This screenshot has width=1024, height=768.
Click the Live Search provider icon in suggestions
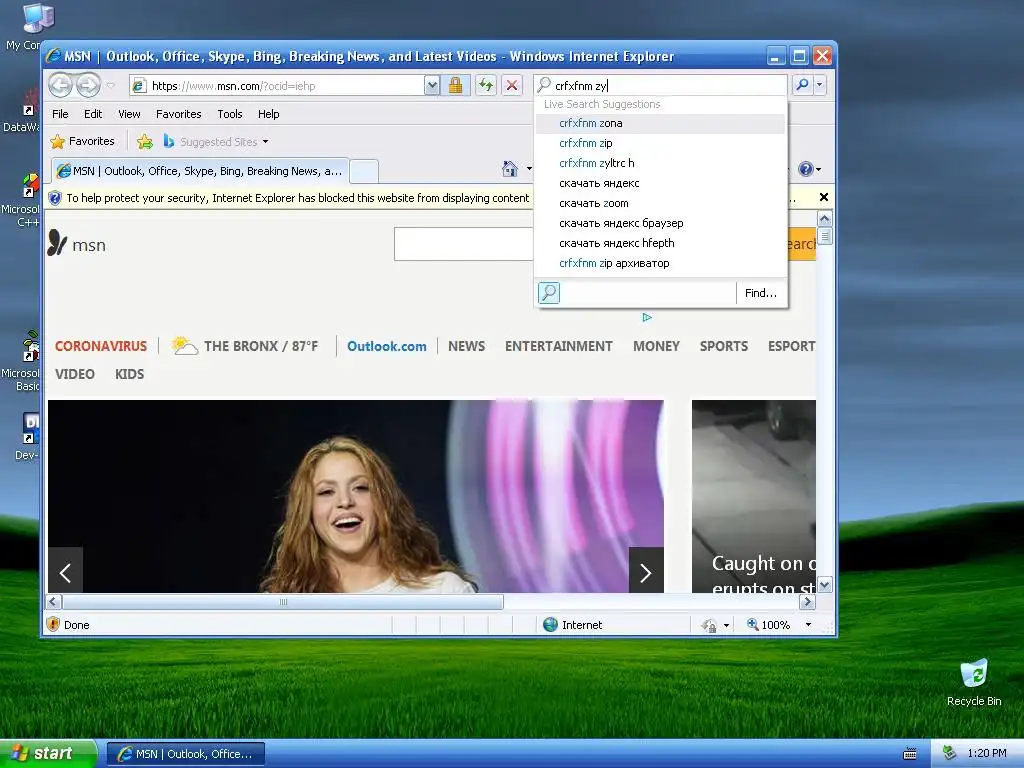[x=549, y=293]
